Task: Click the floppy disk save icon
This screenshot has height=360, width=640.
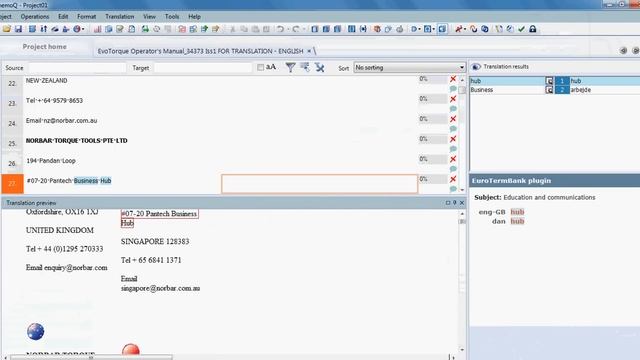Action: tap(18, 29)
